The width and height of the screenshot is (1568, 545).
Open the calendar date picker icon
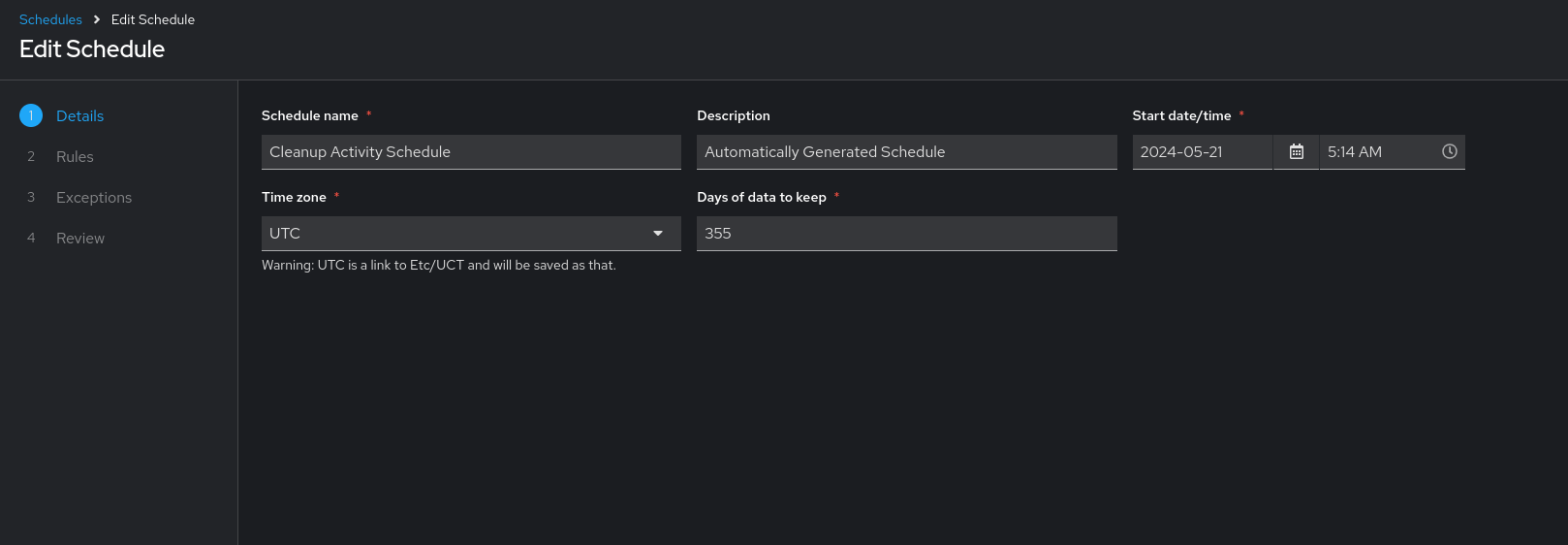point(1296,152)
